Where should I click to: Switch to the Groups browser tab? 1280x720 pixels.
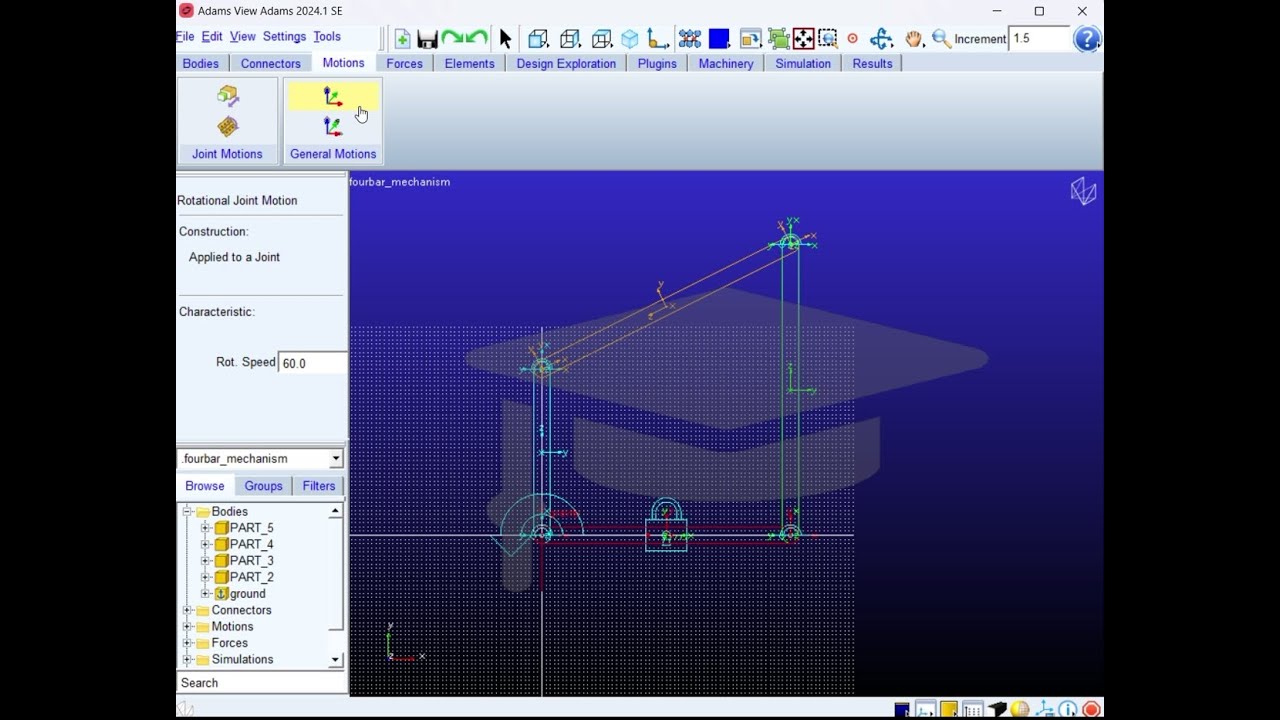(263, 486)
